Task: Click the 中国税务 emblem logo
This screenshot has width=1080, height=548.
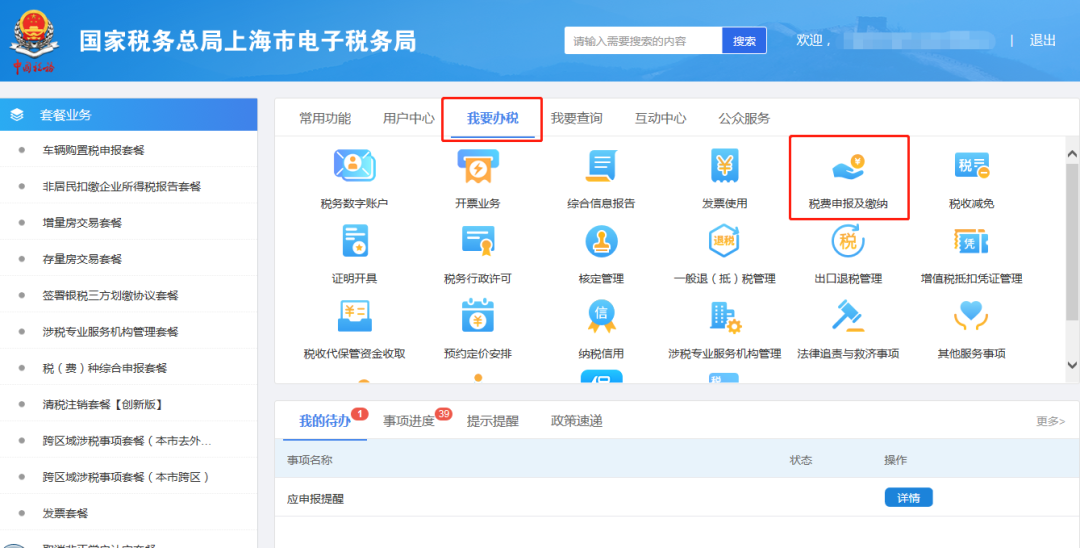Action: coord(33,41)
